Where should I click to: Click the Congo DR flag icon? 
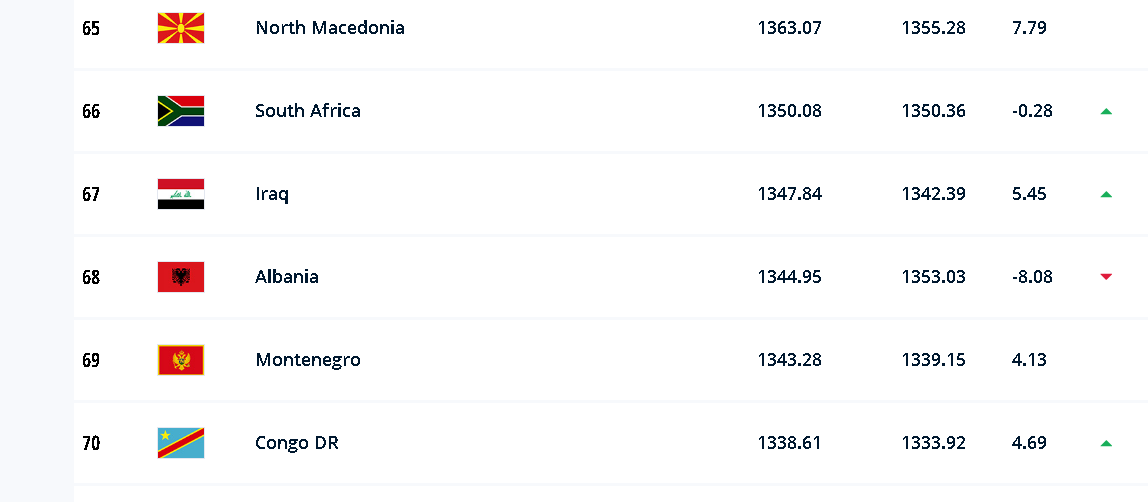pyautogui.click(x=181, y=443)
